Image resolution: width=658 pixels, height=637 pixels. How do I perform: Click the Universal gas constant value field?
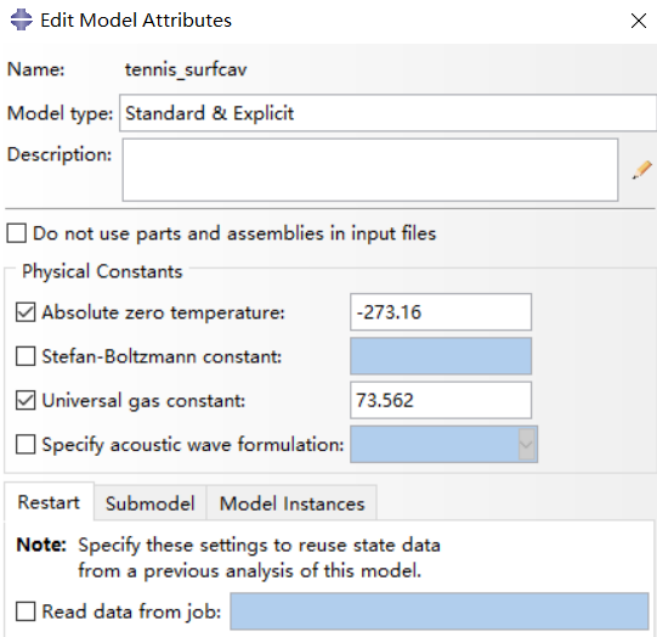(x=440, y=401)
